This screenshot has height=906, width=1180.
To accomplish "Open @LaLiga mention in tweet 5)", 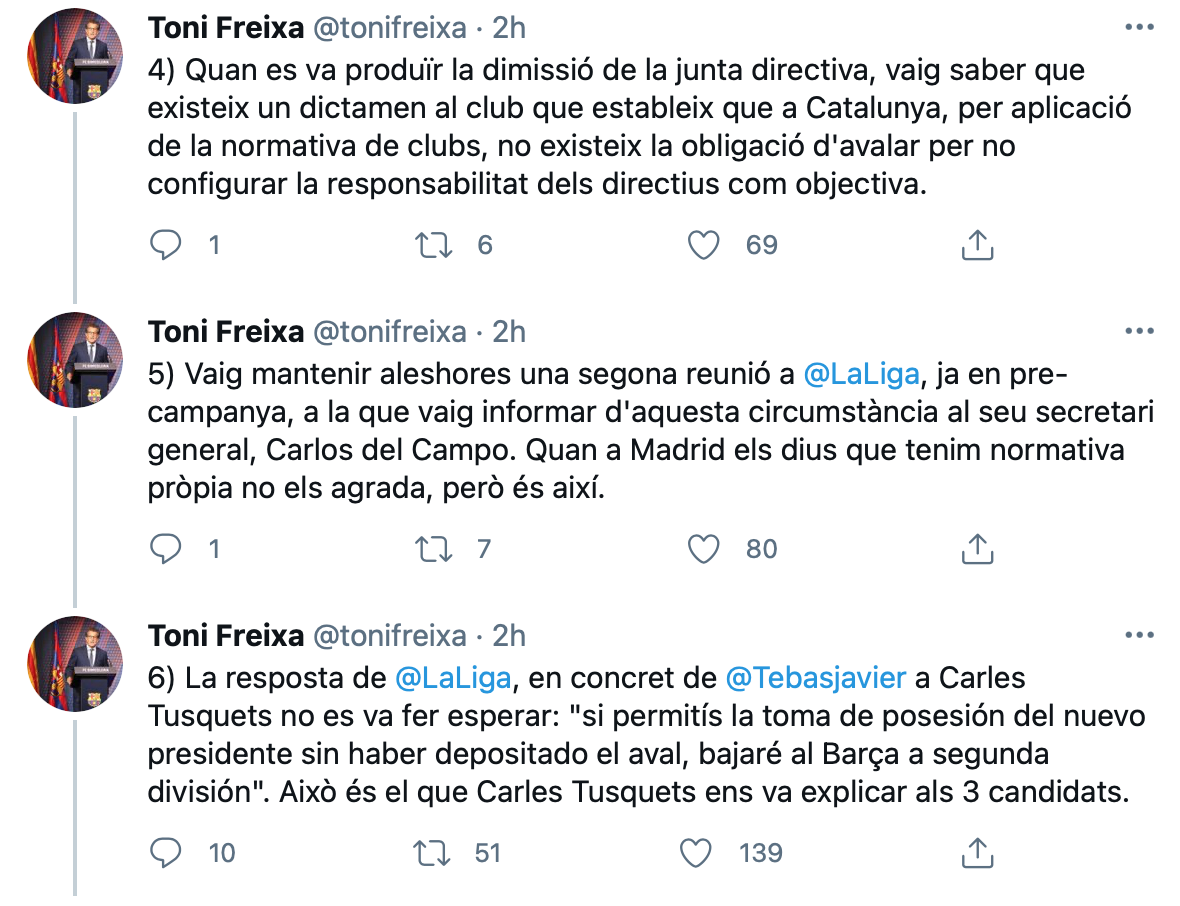I will [x=861, y=374].
